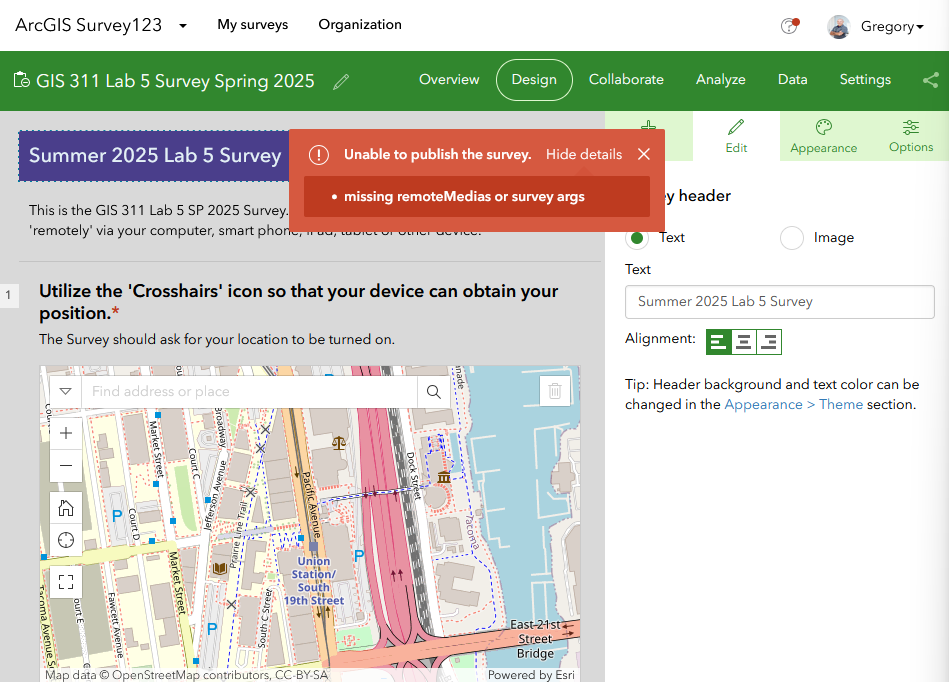
Task: Select the crosshairs location tool on the map
Action: click(x=65, y=540)
